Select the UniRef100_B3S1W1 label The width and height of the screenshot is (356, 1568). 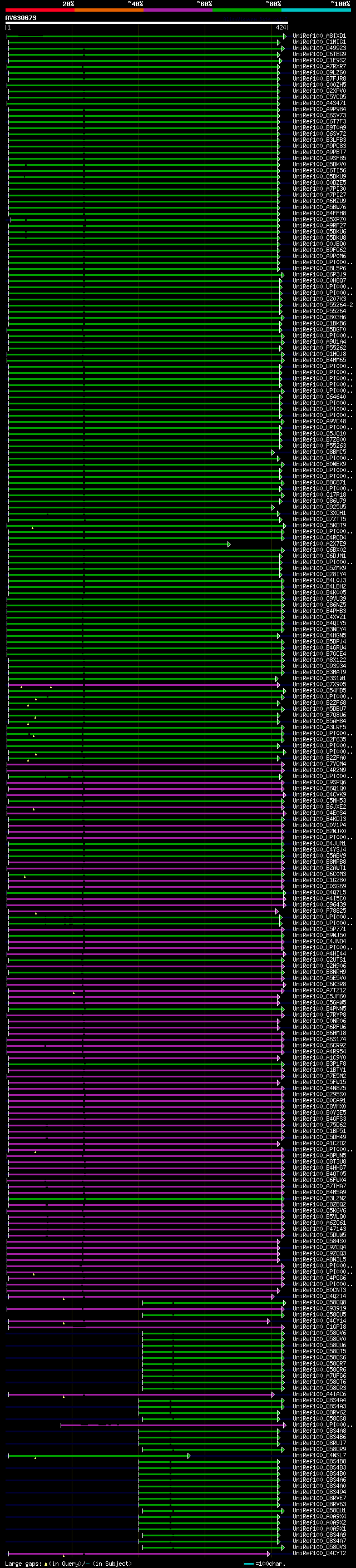coord(319,678)
